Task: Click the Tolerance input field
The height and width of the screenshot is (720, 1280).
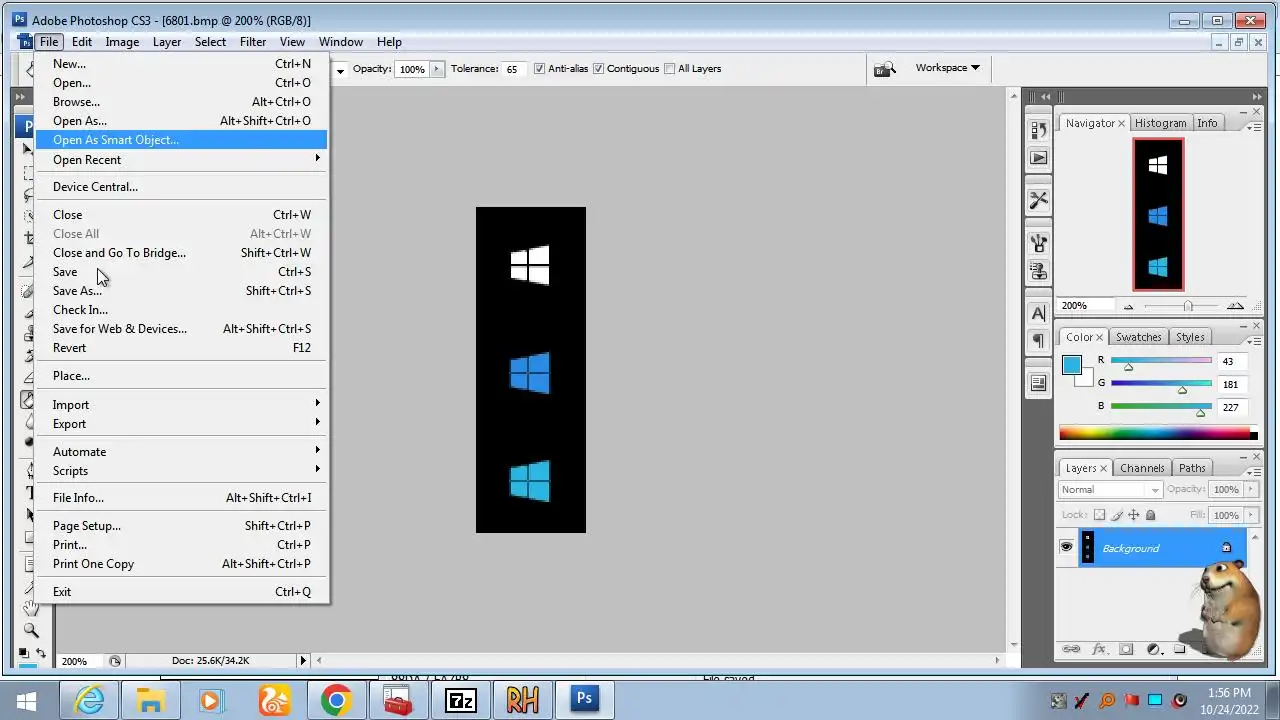Action: 514,69
